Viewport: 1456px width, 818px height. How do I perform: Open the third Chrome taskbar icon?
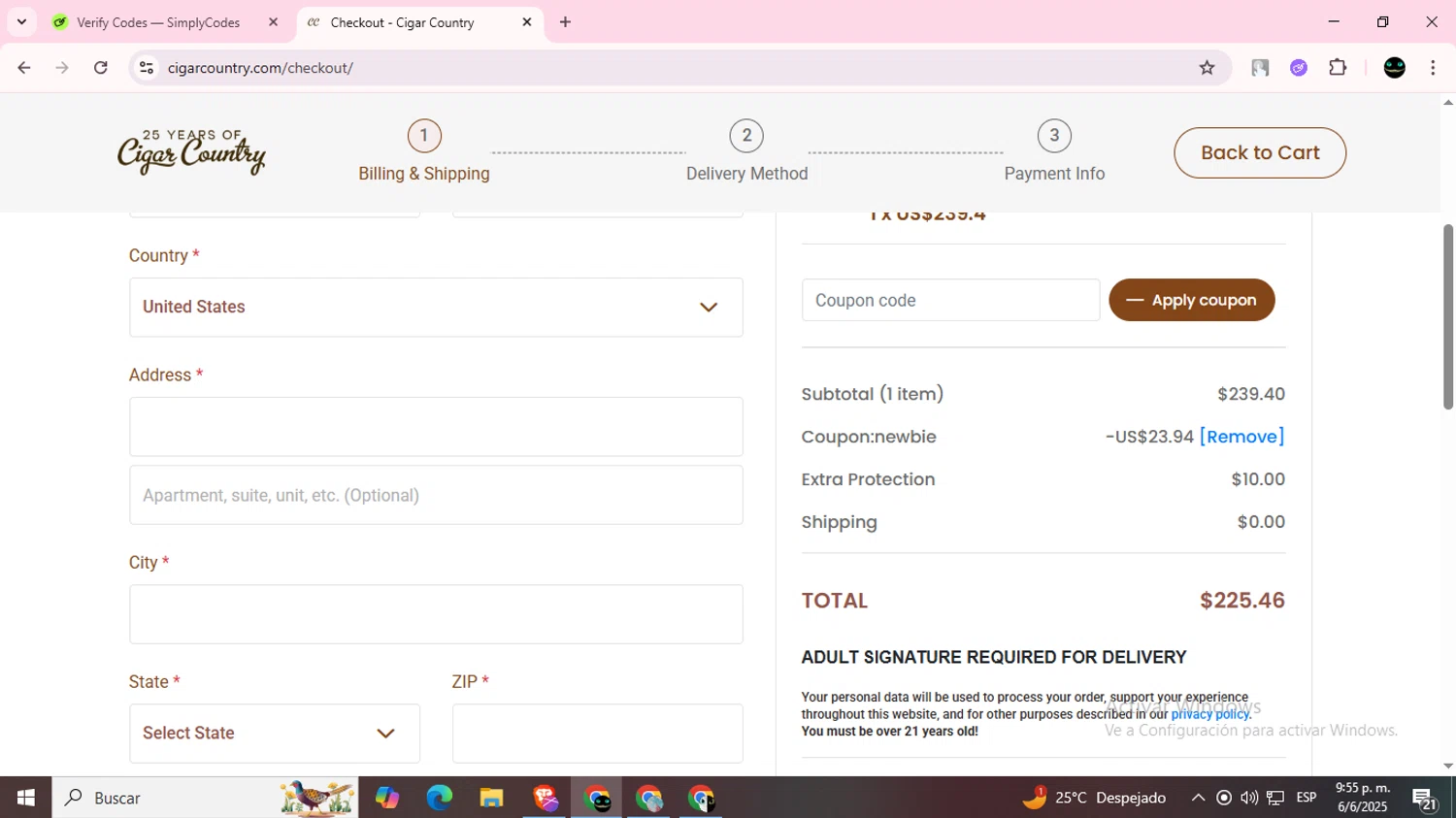(x=701, y=798)
